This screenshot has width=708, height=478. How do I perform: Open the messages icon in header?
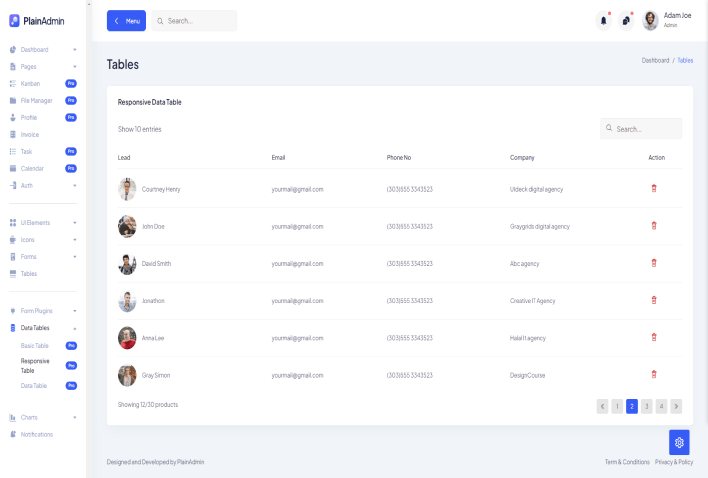point(626,20)
